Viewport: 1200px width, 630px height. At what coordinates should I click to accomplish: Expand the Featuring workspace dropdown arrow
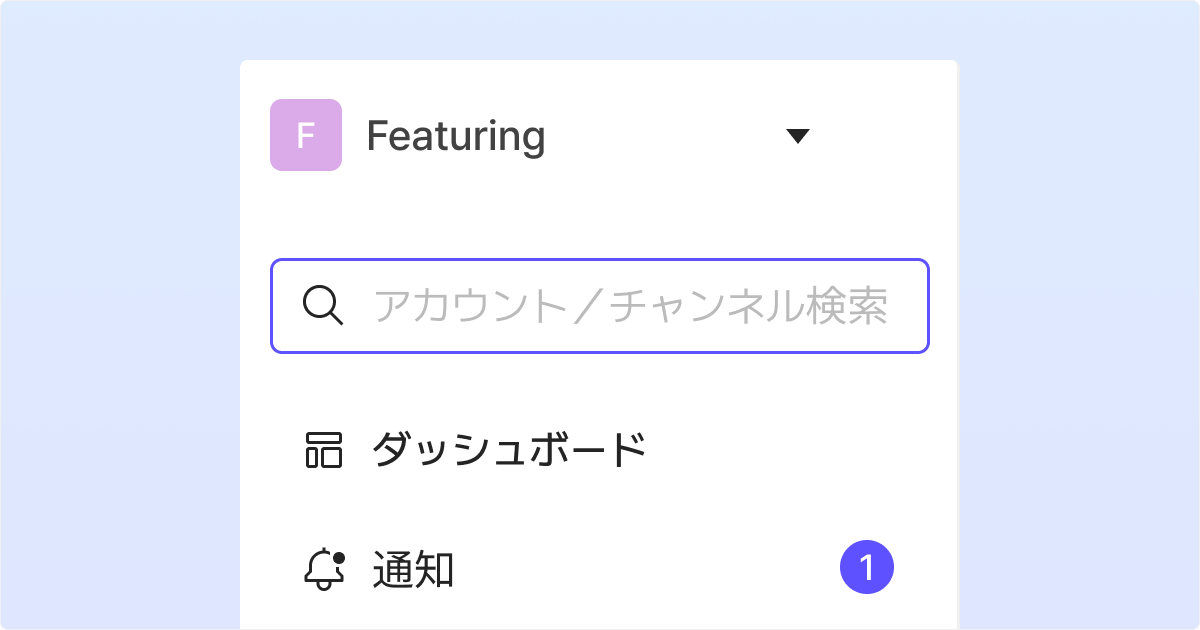pyautogui.click(x=797, y=136)
